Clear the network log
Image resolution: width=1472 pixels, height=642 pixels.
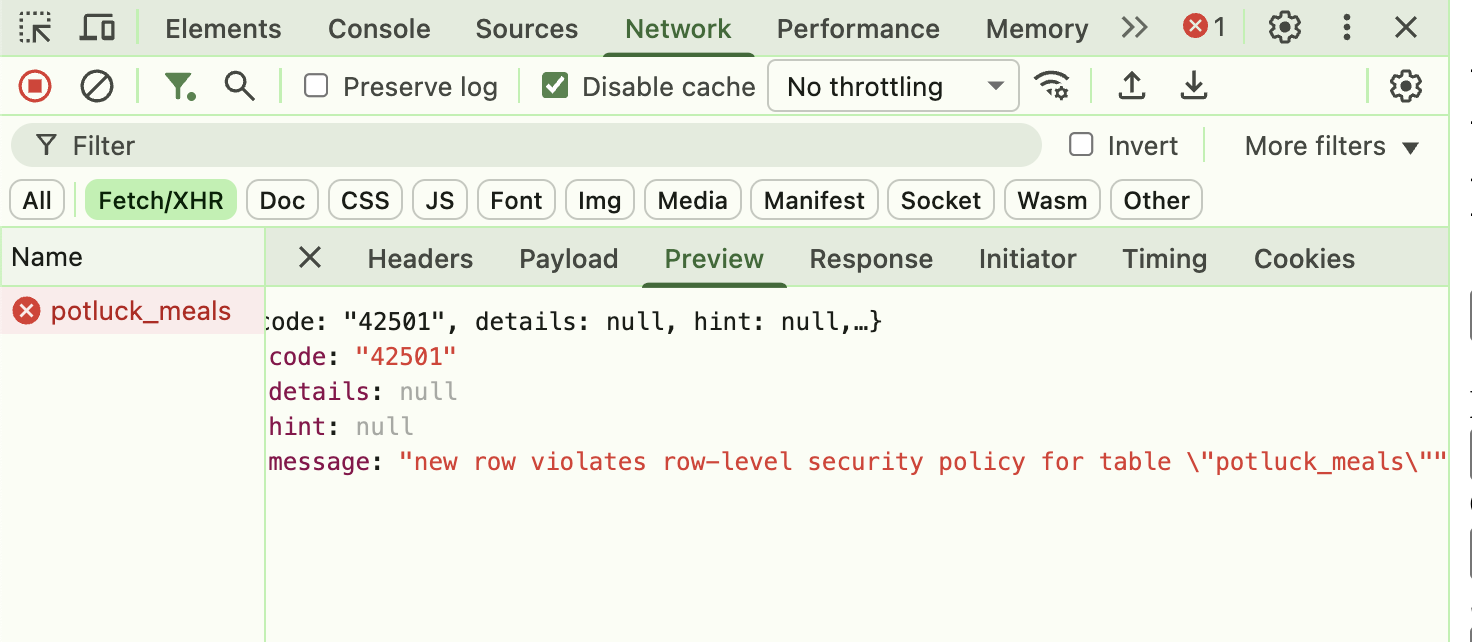click(96, 86)
